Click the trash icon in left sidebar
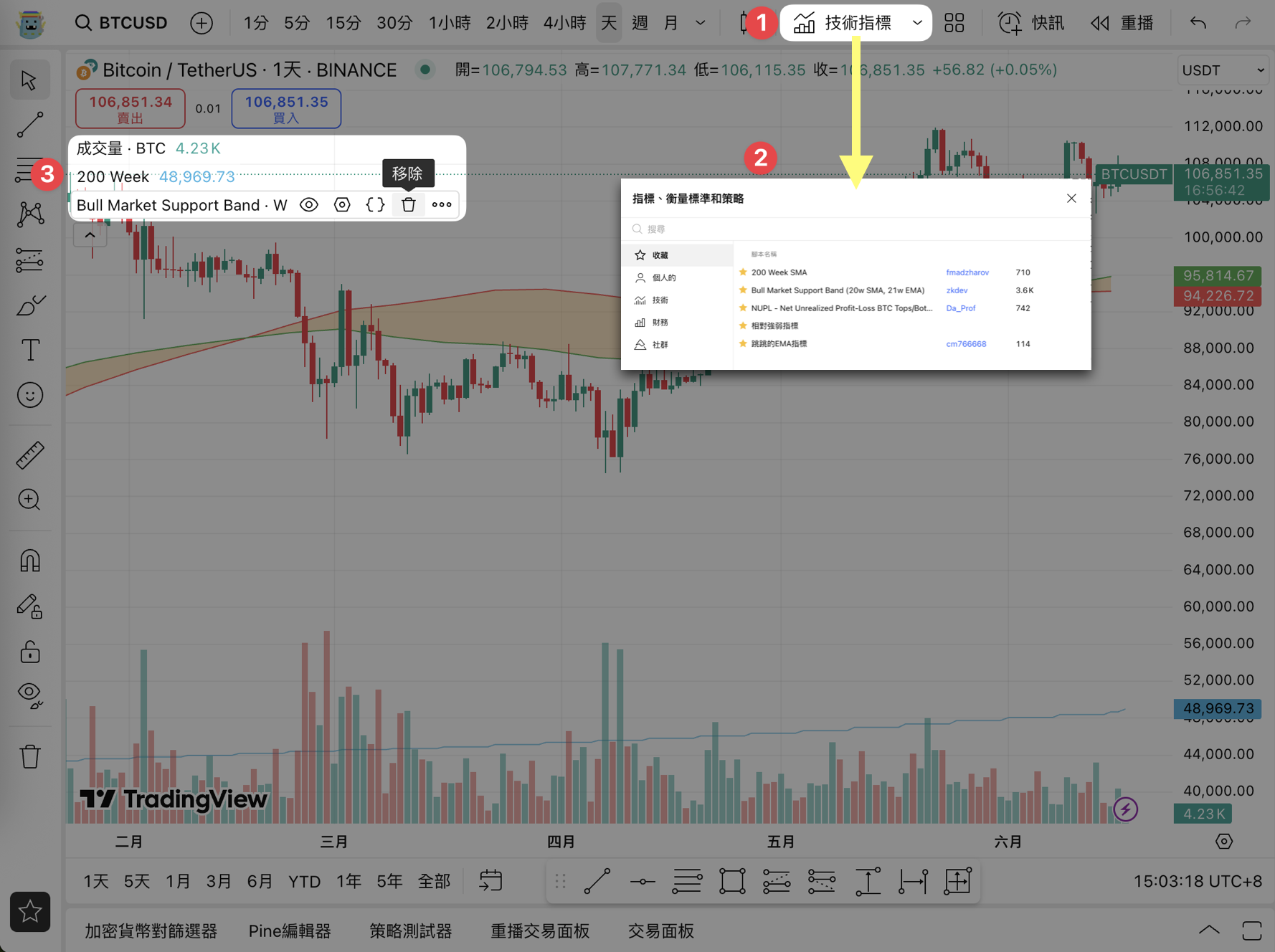Screen dimensions: 1275x952 point(29,756)
